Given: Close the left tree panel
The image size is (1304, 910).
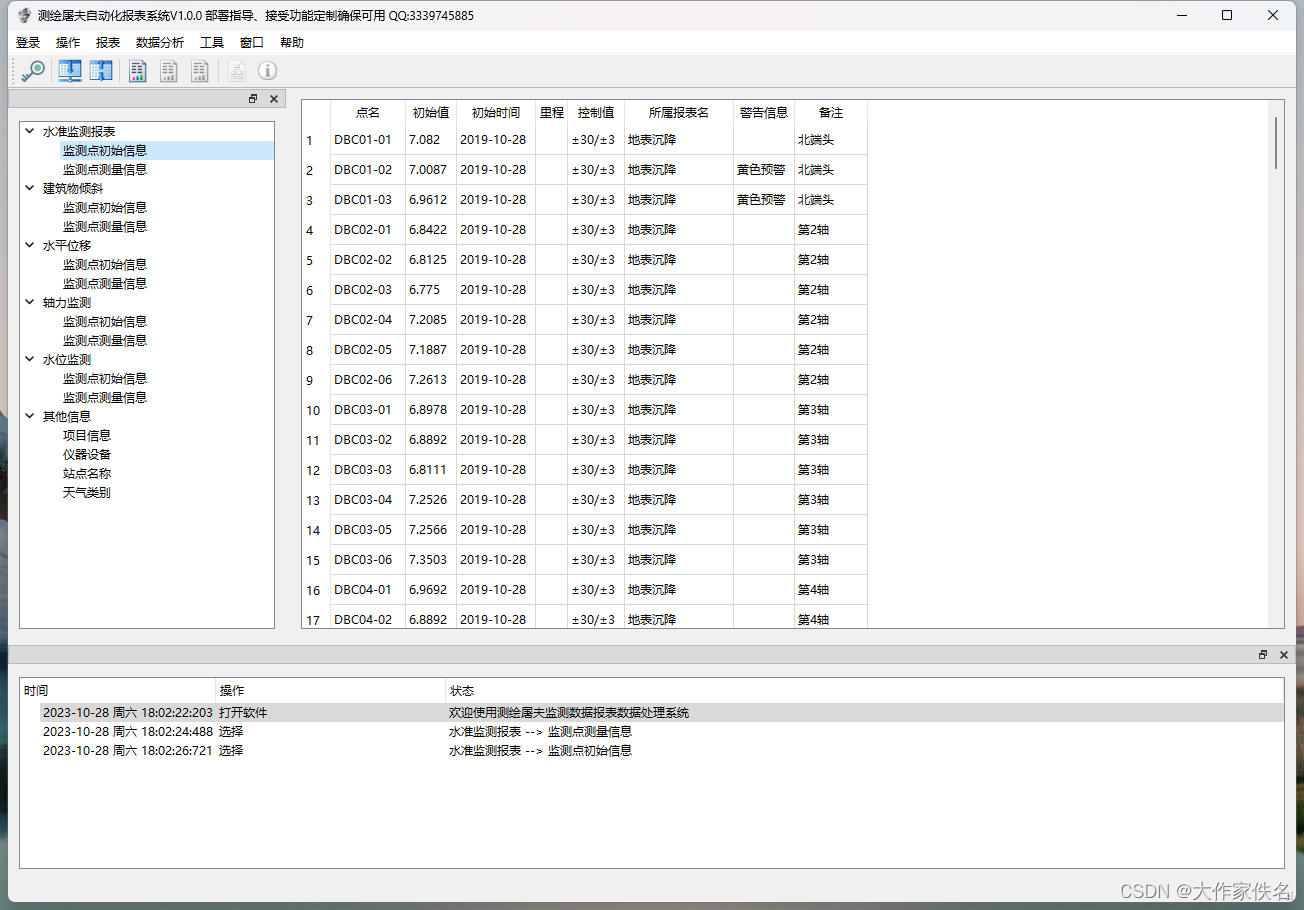Looking at the screenshot, I should click(x=274, y=99).
